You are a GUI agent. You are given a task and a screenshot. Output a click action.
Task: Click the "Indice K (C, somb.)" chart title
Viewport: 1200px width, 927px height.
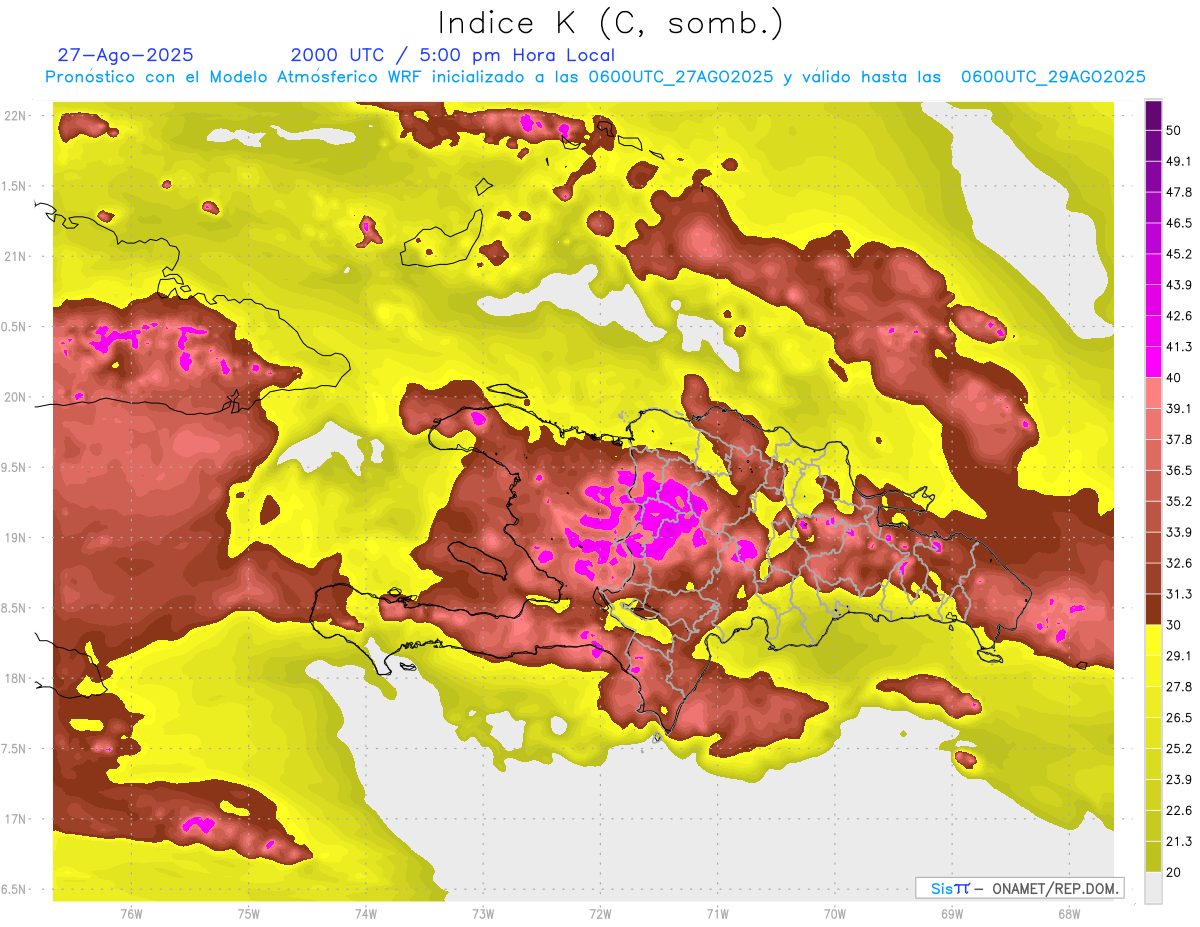[x=610, y=23]
